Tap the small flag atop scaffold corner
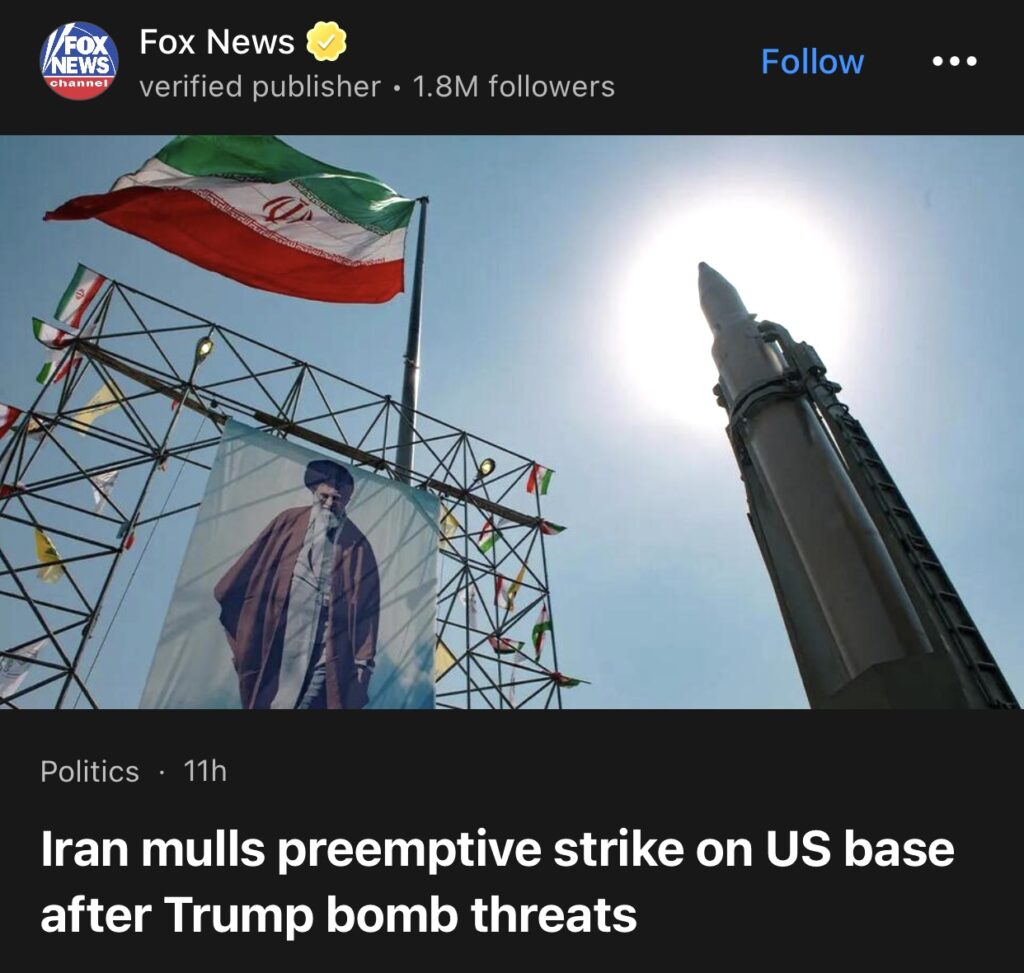 pos(78,295)
